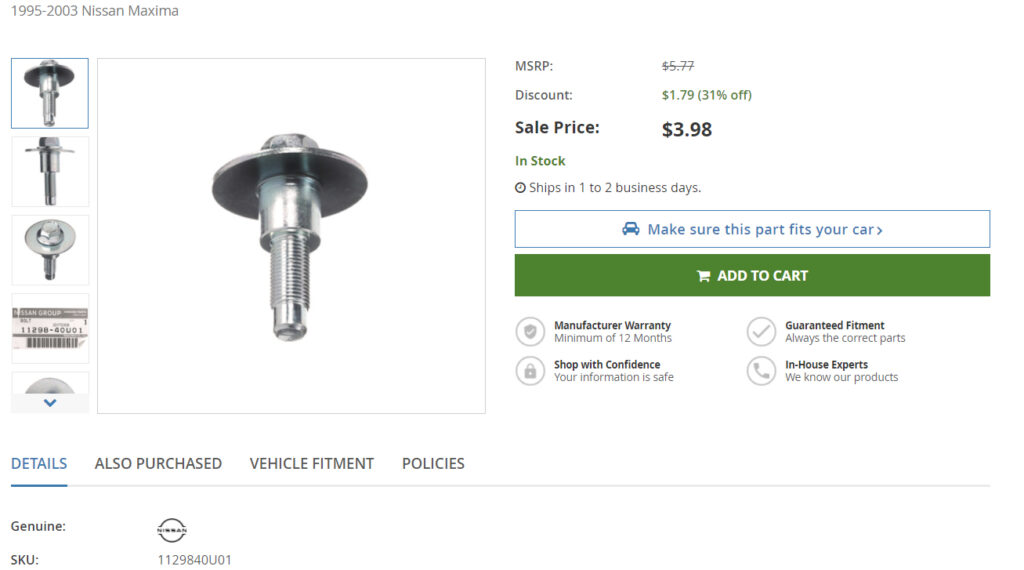
Task: View the third bolt top-view thumbnail
Action: (x=50, y=249)
